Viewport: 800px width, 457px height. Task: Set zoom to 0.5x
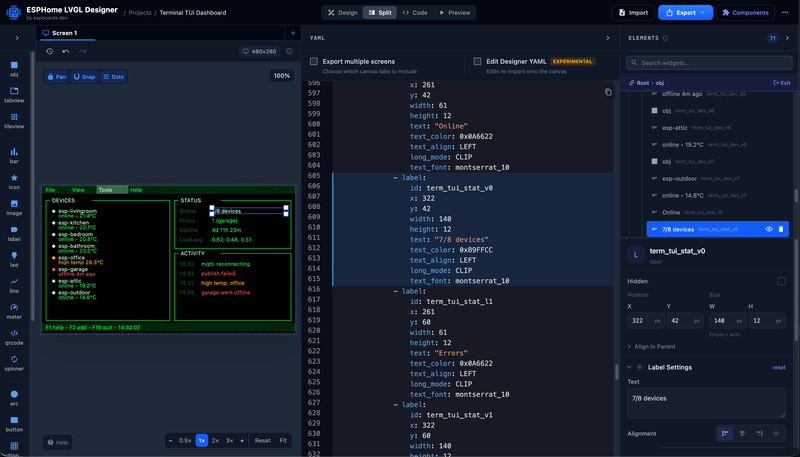(185, 441)
